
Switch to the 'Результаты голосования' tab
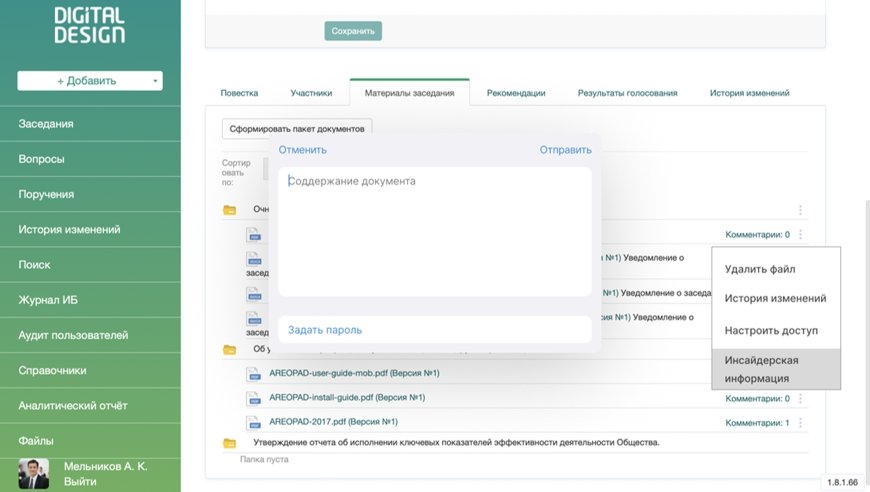[x=627, y=93]
